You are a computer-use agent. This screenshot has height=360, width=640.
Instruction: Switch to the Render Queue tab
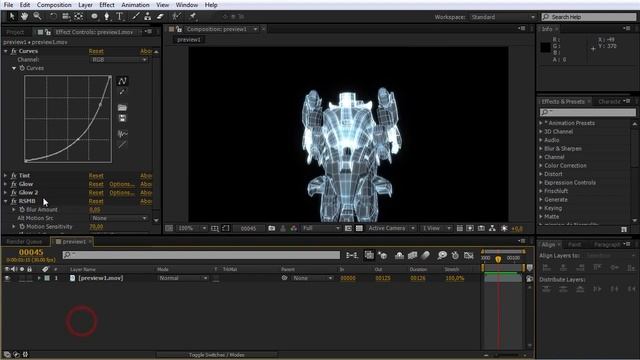[x=24, y=242]
